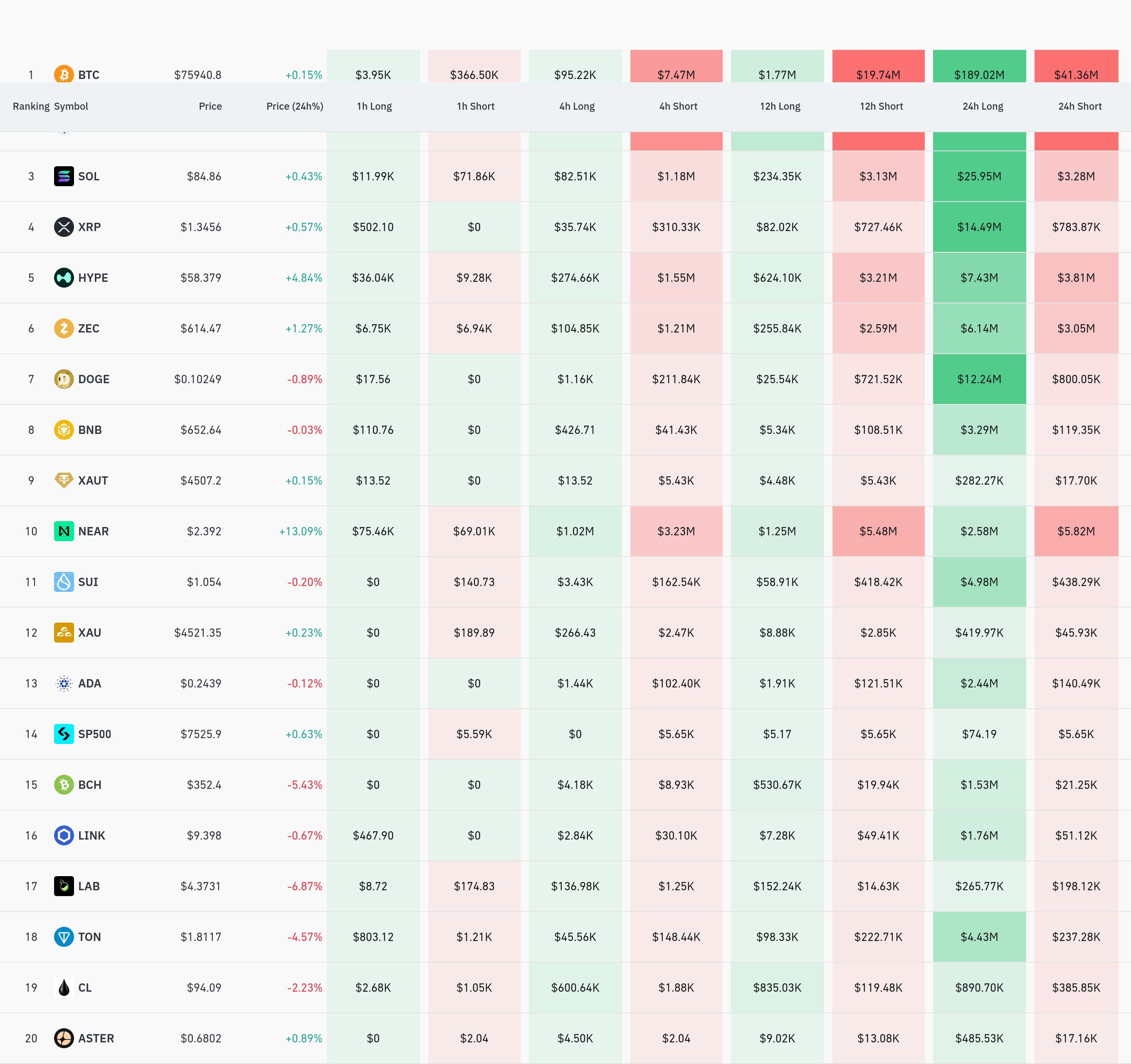The width and height of the screenshot is (1131, 1064).
Task: Sort by 24h Short column header
Action: tap(1080, 106)
